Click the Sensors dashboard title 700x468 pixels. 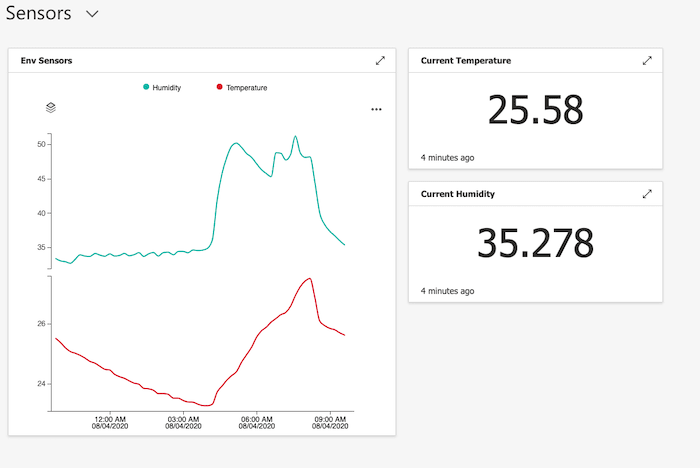point(38,13)
